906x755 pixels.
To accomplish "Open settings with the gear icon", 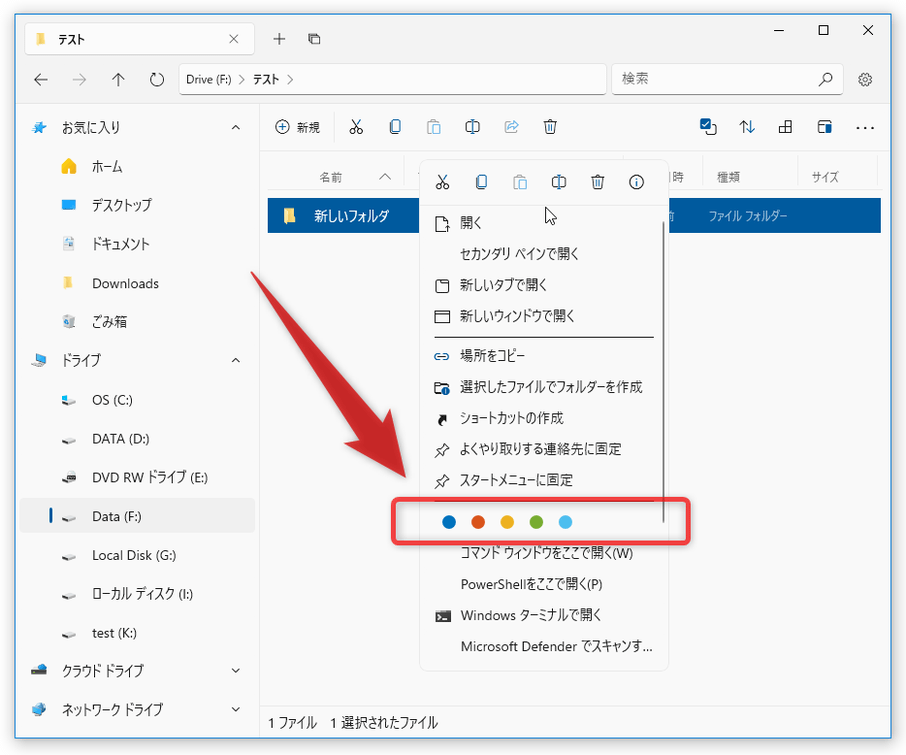I will [x=865, y=80].
